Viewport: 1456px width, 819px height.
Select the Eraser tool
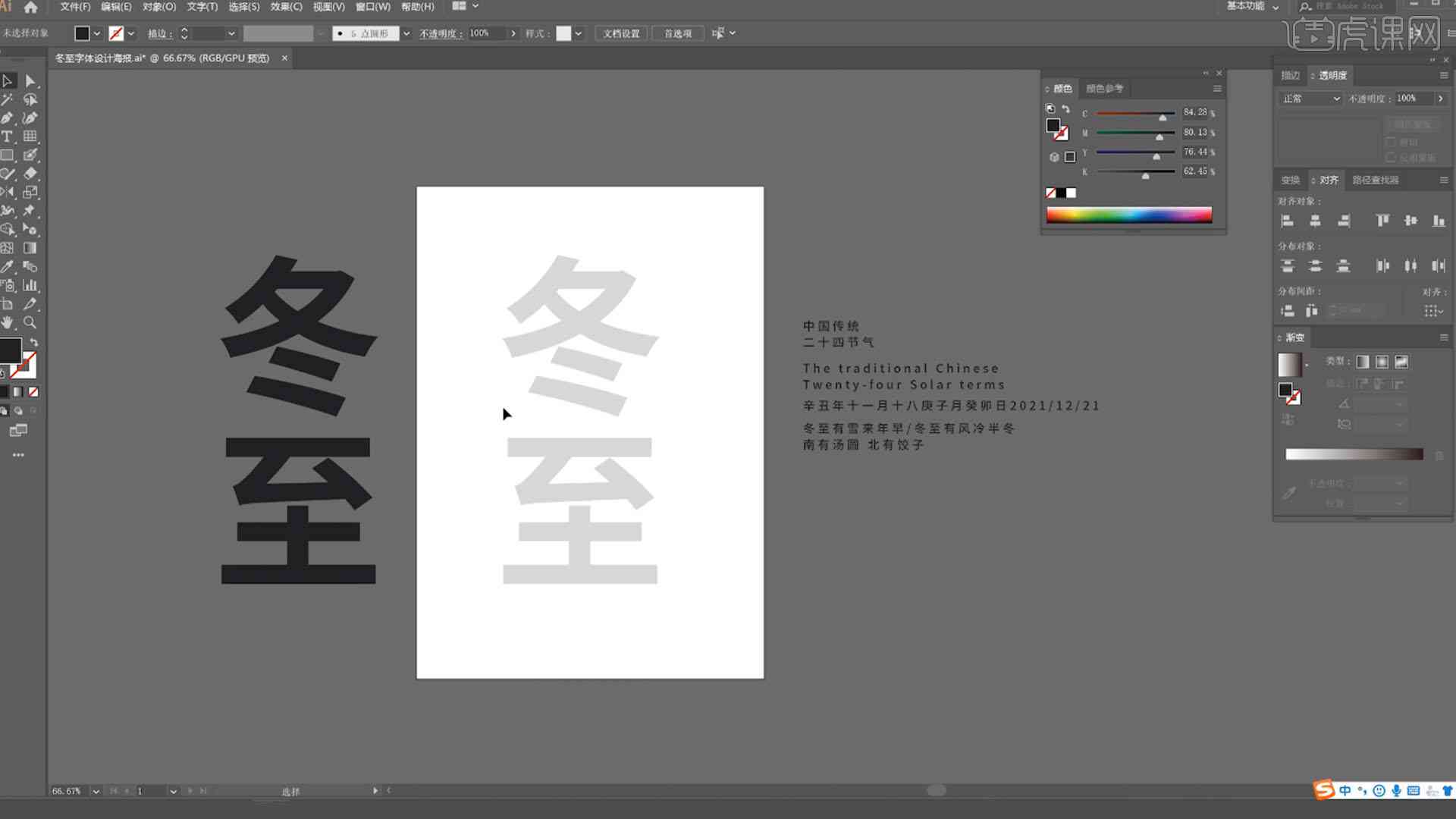pyautogui.click(x=30, y=174)
